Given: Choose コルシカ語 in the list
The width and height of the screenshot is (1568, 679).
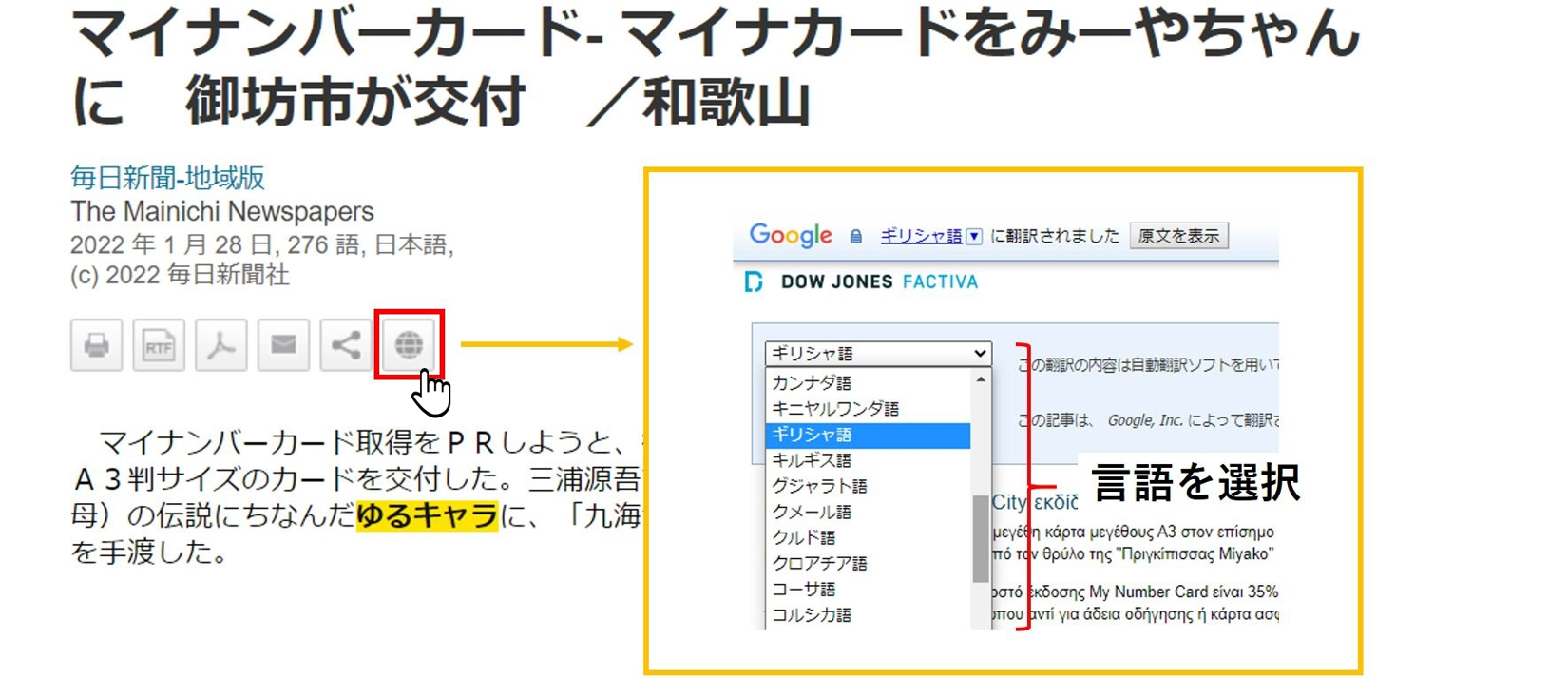Looking at the screenshot, I should (812, 614).
